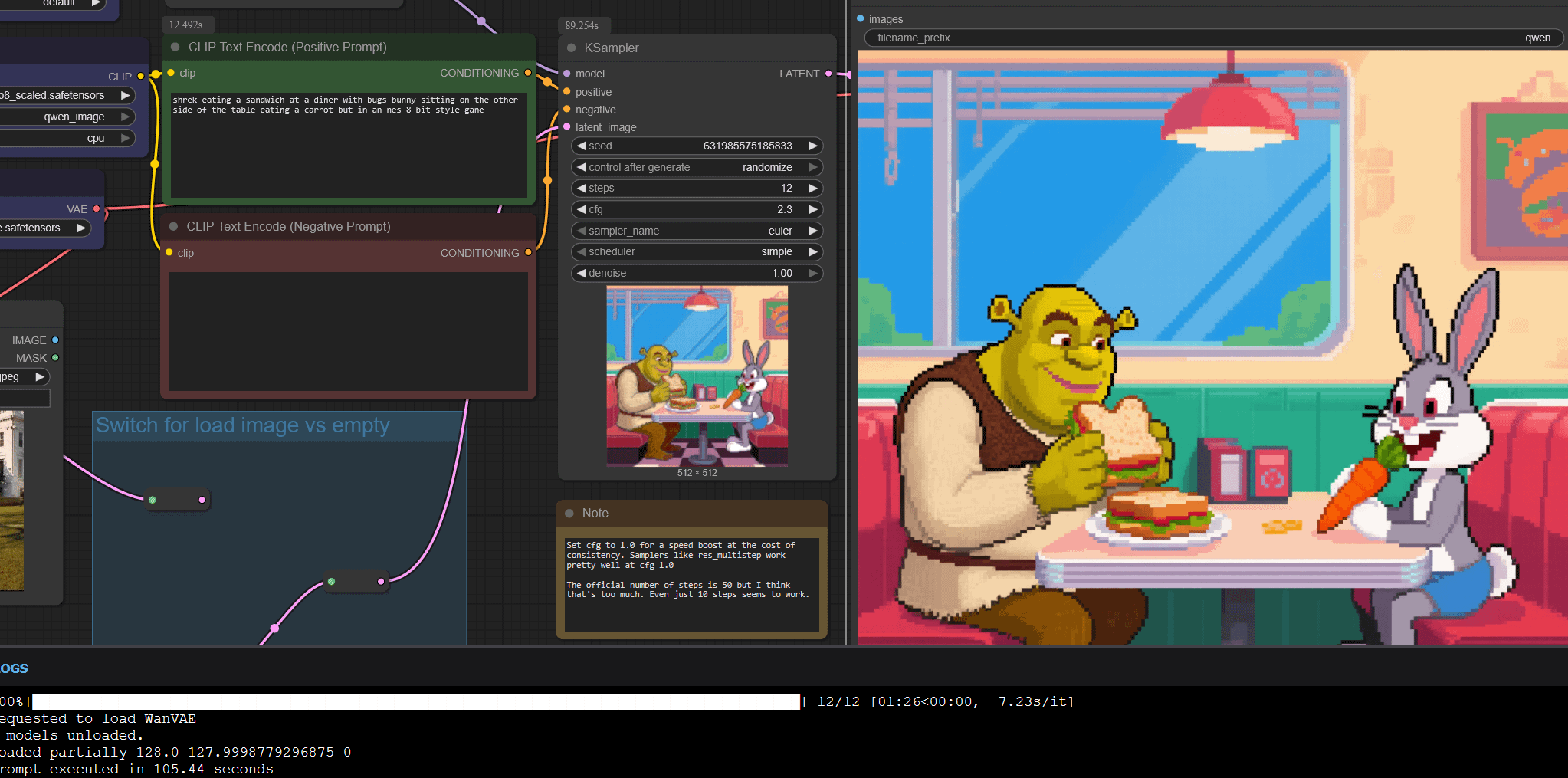The width and height of the screenshot is (1568, 778).
Task: Open the cpu device dropdown
Action: tap(67, 138)
